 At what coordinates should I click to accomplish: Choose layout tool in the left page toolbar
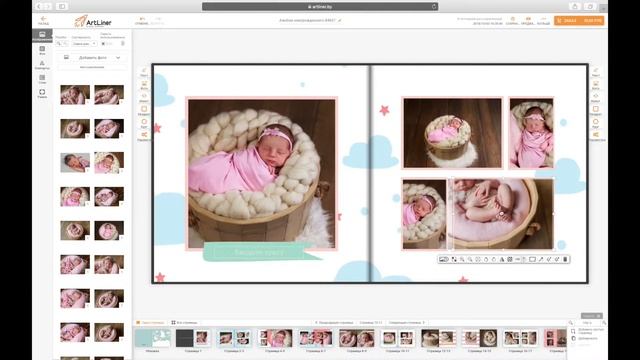[144, 97]
